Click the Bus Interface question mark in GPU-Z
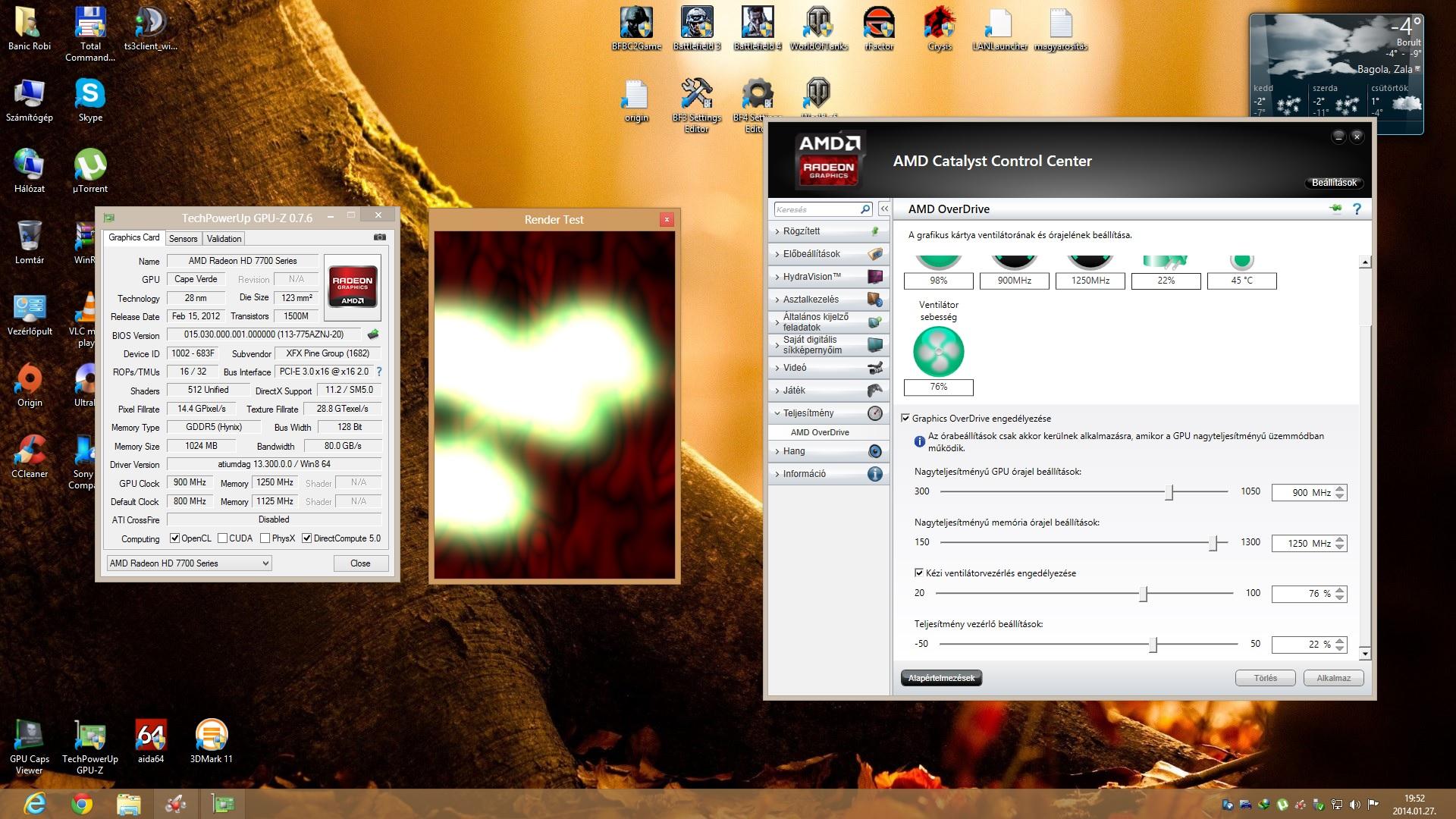 tap(379, 372)
